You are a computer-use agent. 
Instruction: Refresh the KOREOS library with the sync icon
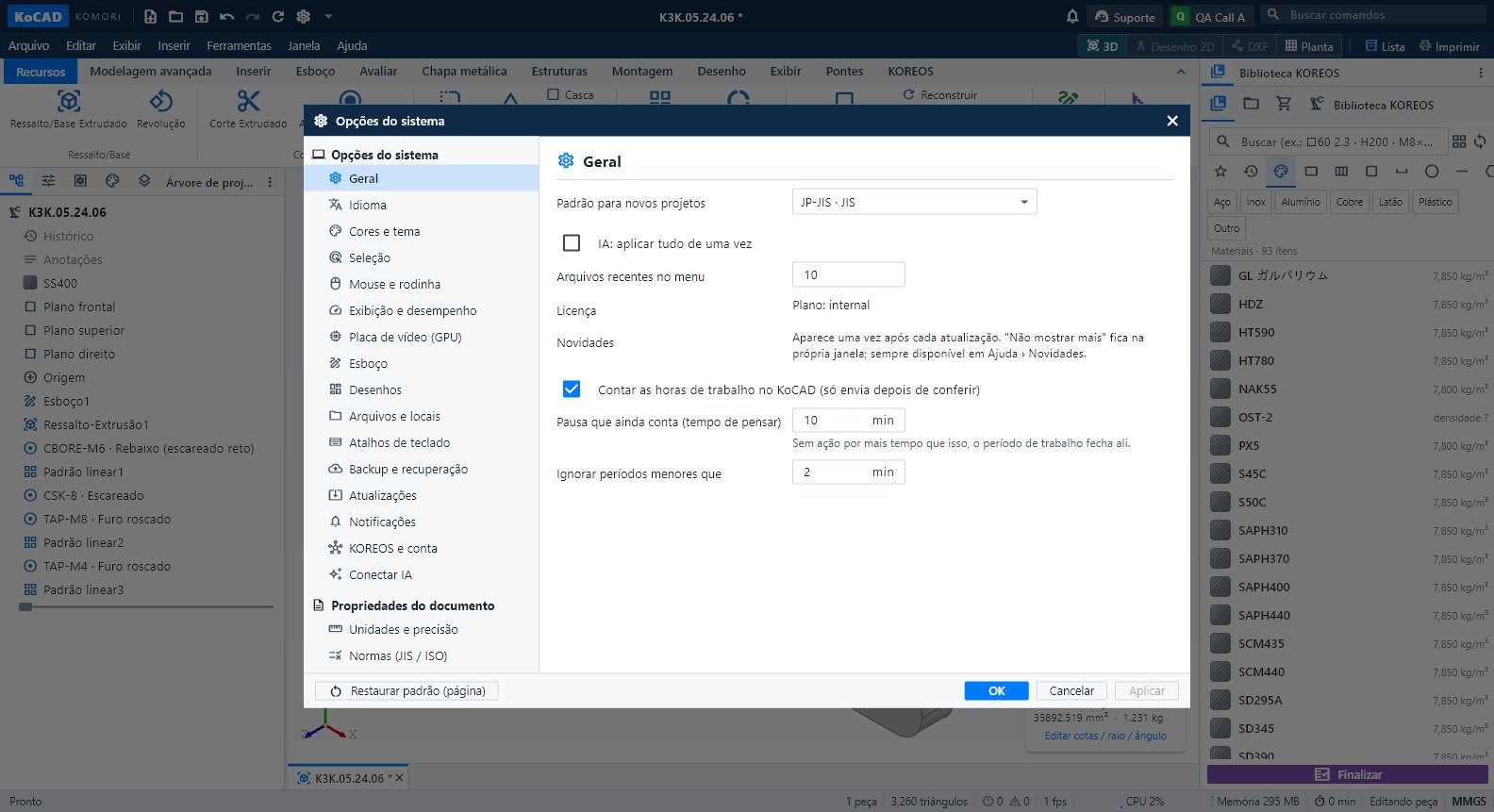(1480, 141)
